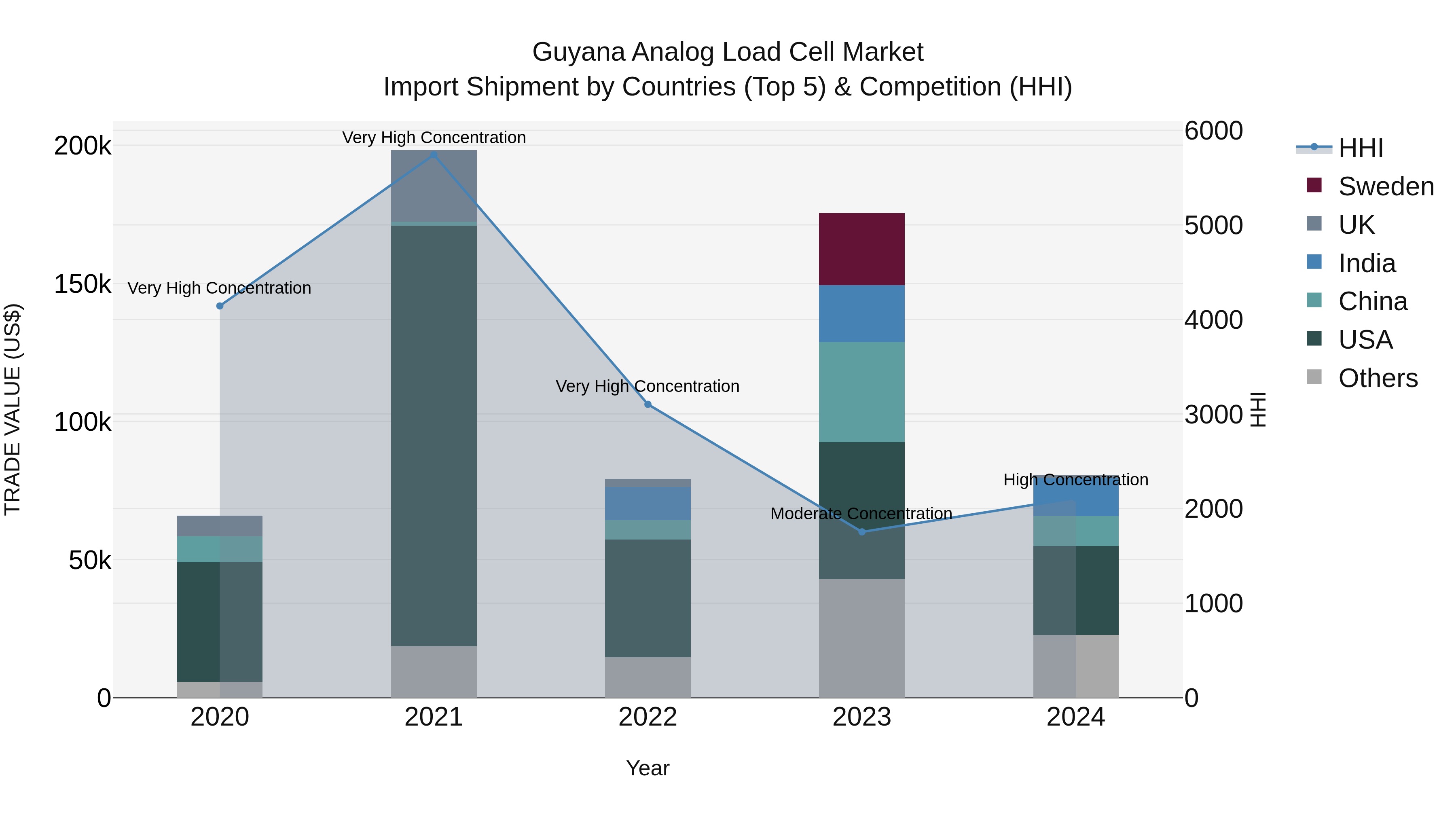The image size is (1456, 819).
Task: Click the India blue legend swatch
Action: point(1314,262)
